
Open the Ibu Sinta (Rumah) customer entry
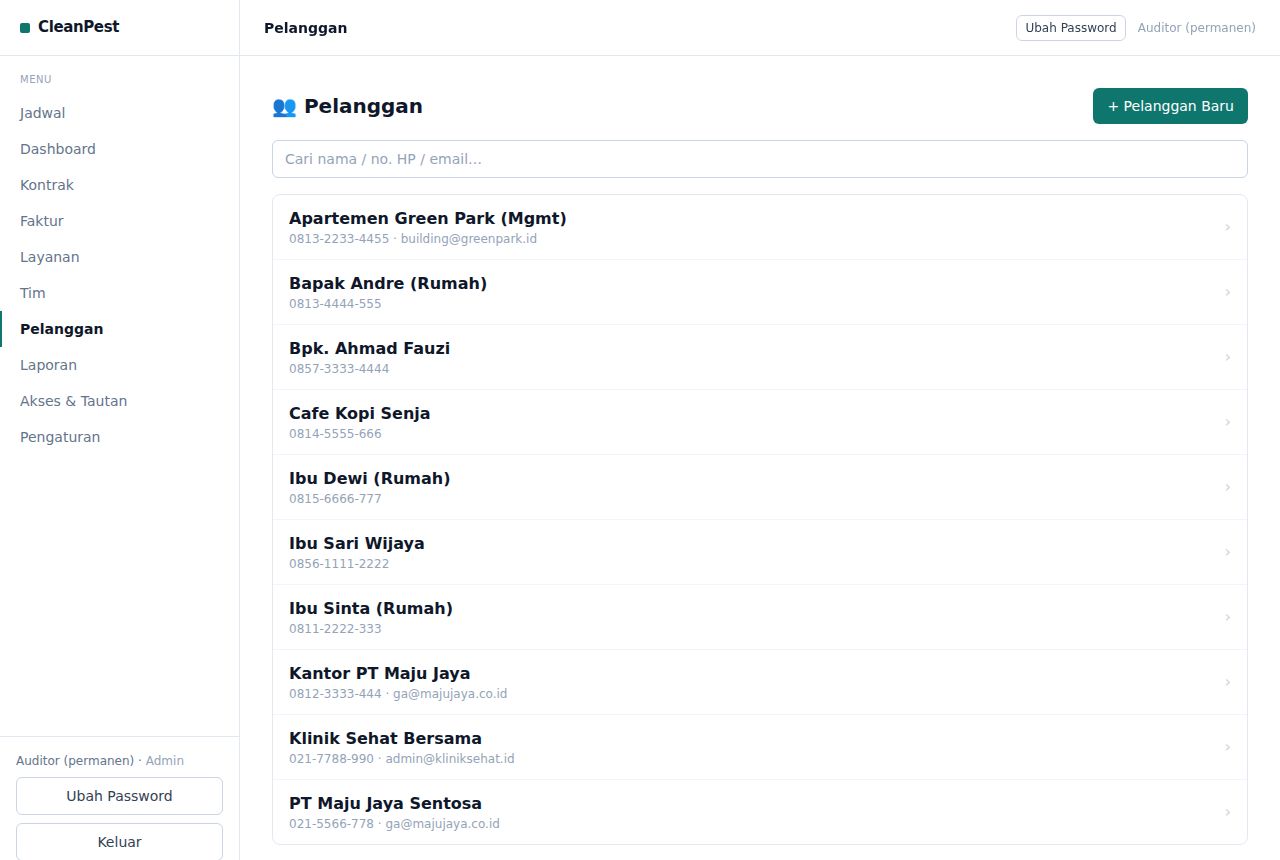tap(760, 617)
